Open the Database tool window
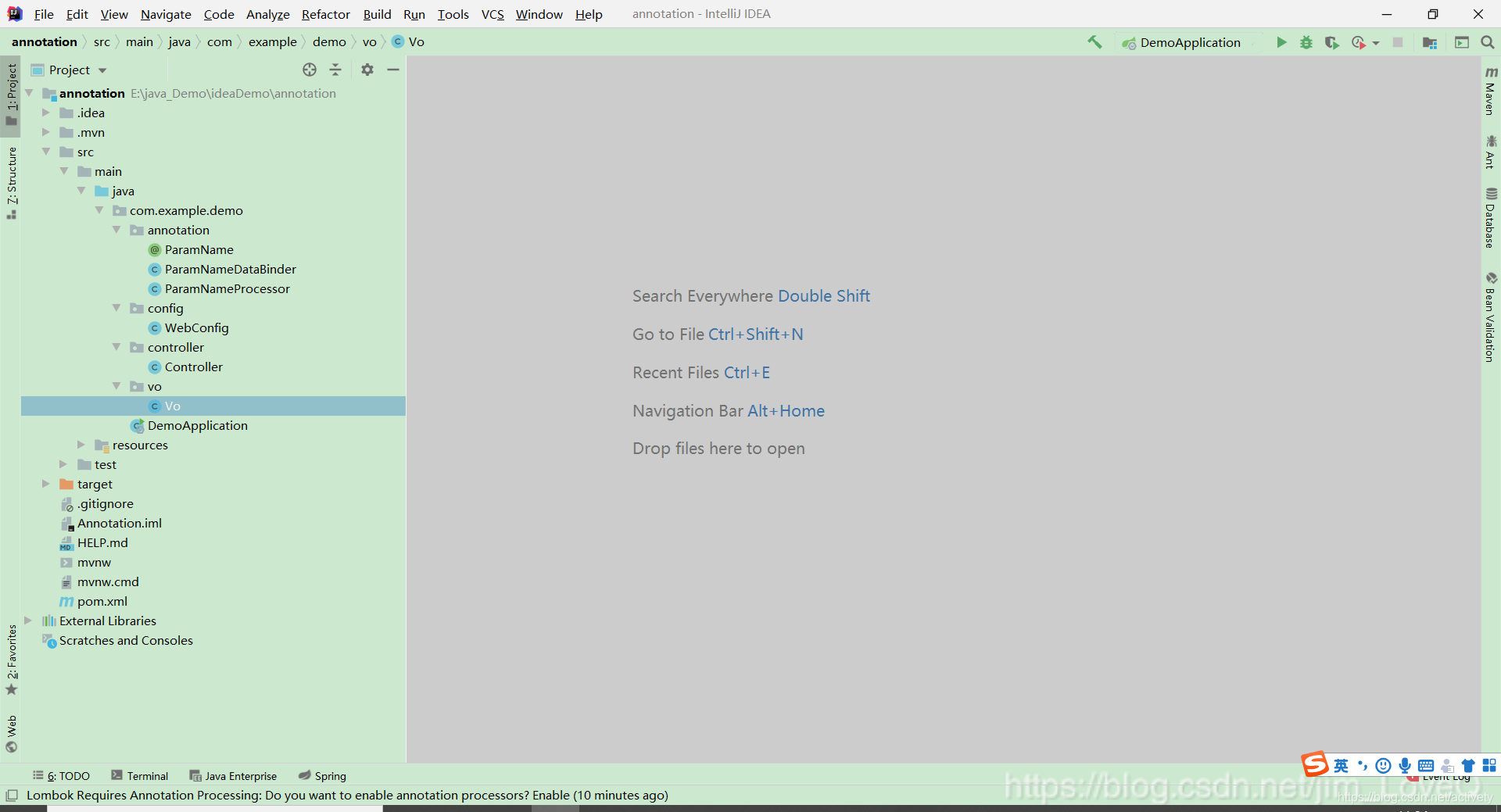Viewport: 1501px width, 812px height. 1491,218
